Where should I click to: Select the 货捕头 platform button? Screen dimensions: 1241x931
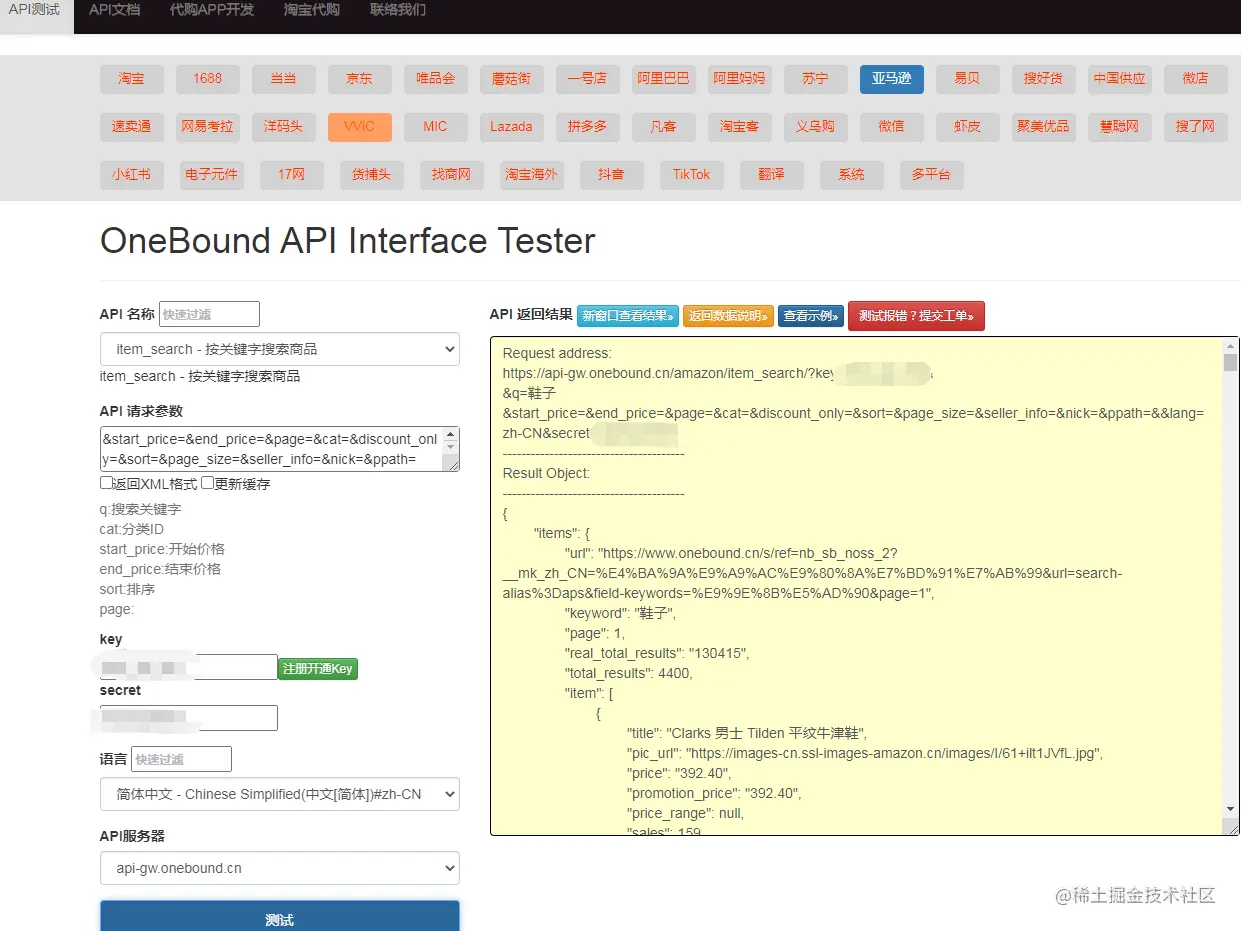[x=372, y=175]
